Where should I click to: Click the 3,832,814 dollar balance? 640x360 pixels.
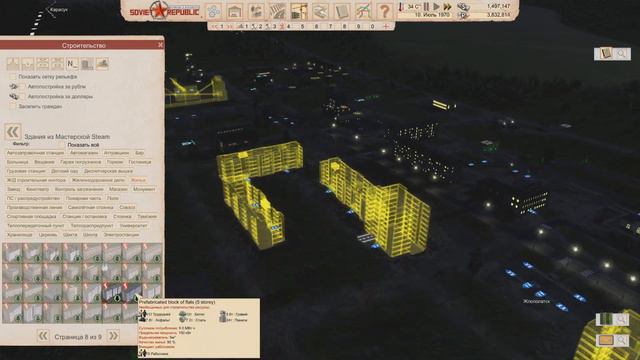coord(498,15)
